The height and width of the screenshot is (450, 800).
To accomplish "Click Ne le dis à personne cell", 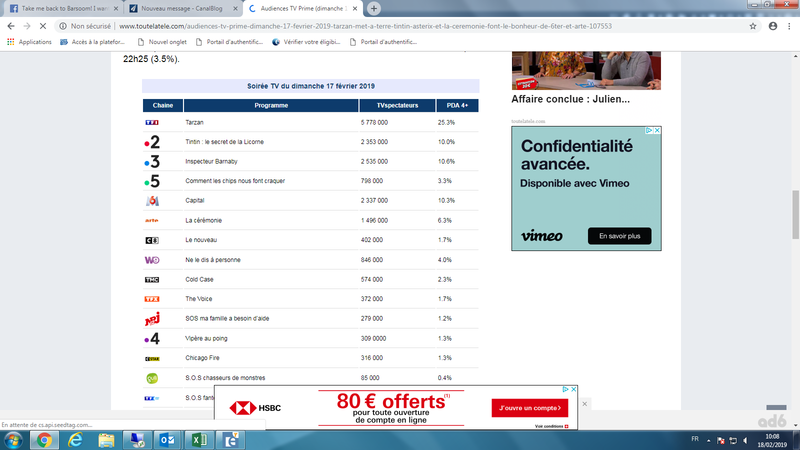I will pyautogui.click(x=213, y=260).
